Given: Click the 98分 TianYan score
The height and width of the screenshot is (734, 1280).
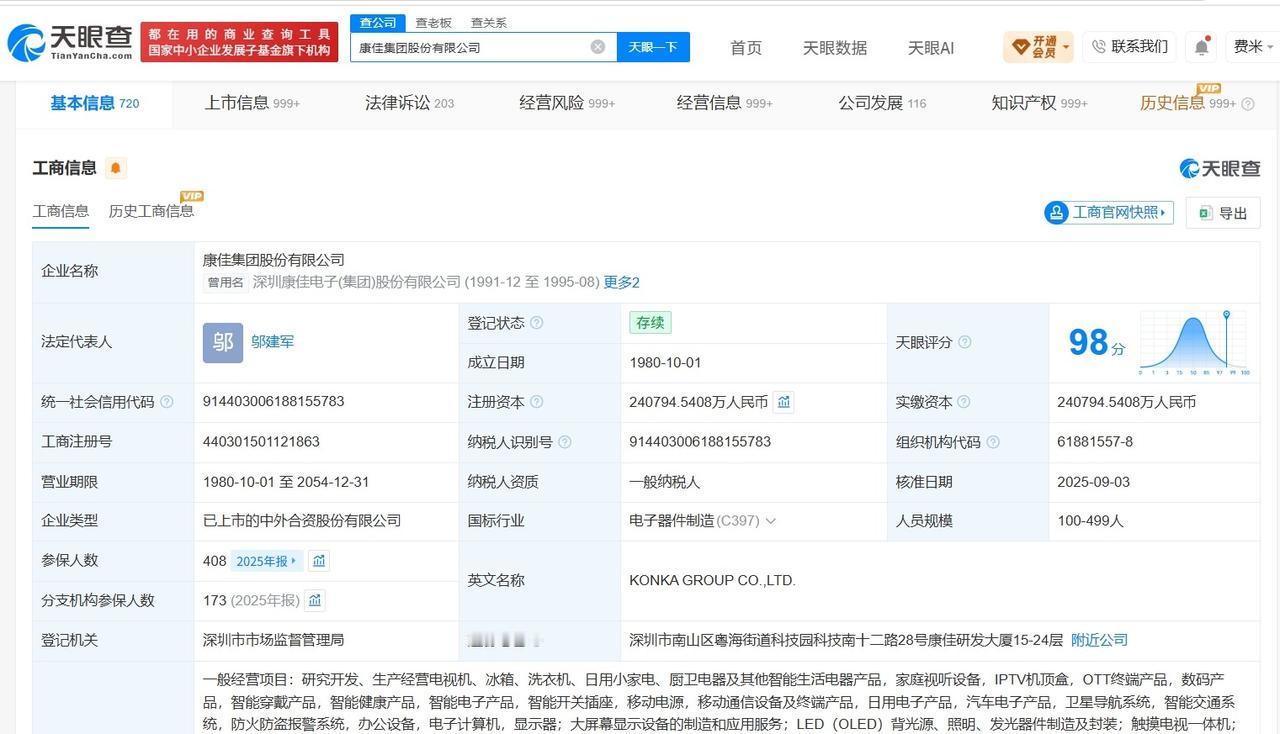Looking at the screenshot, I should [1096, 342].
